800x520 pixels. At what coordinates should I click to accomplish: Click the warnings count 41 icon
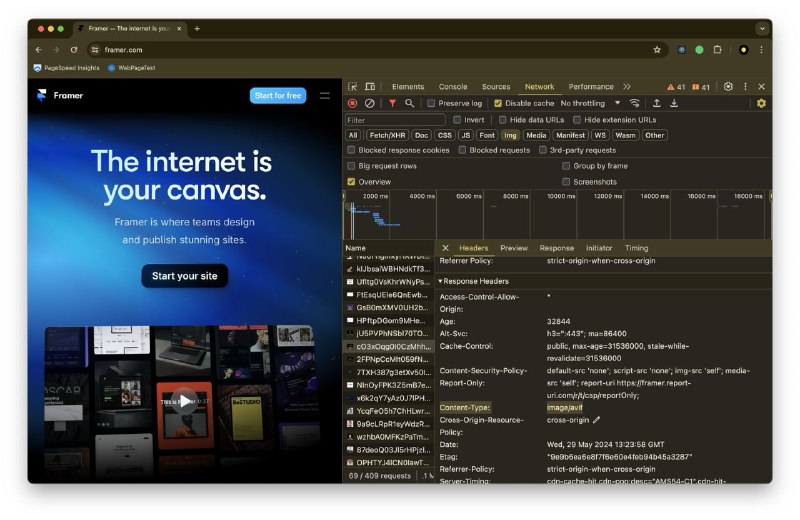[x=676, y=87]
